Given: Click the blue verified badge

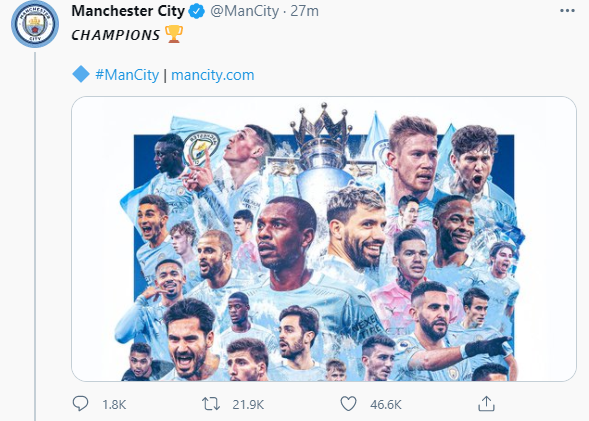Looking at the screenshot, I should click(x=196, y=11).
